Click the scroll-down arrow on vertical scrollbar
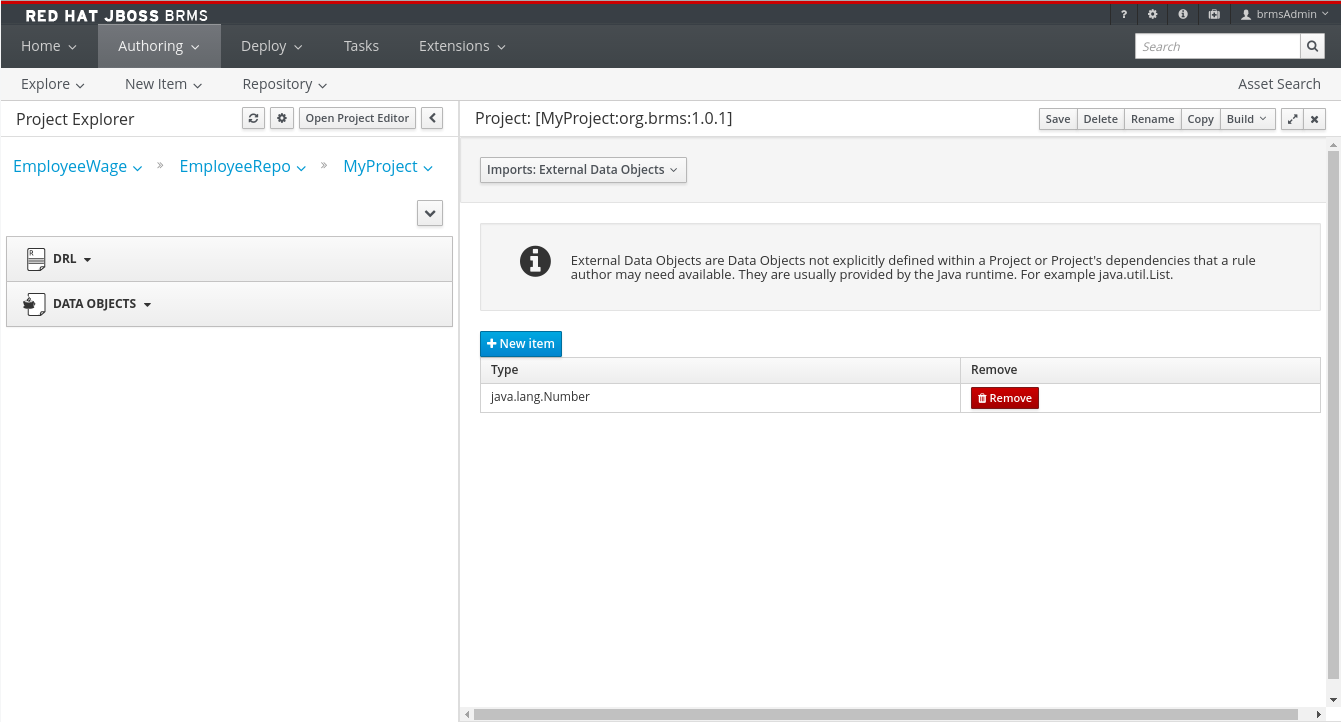1341x722 pixels. 1334,700
